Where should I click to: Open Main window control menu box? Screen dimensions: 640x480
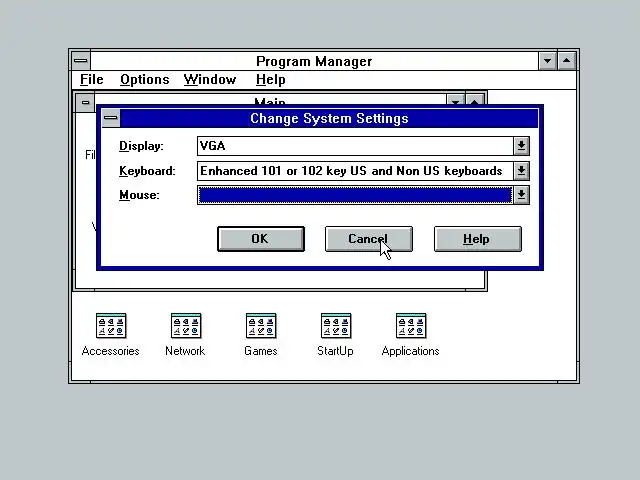[85, 102]
